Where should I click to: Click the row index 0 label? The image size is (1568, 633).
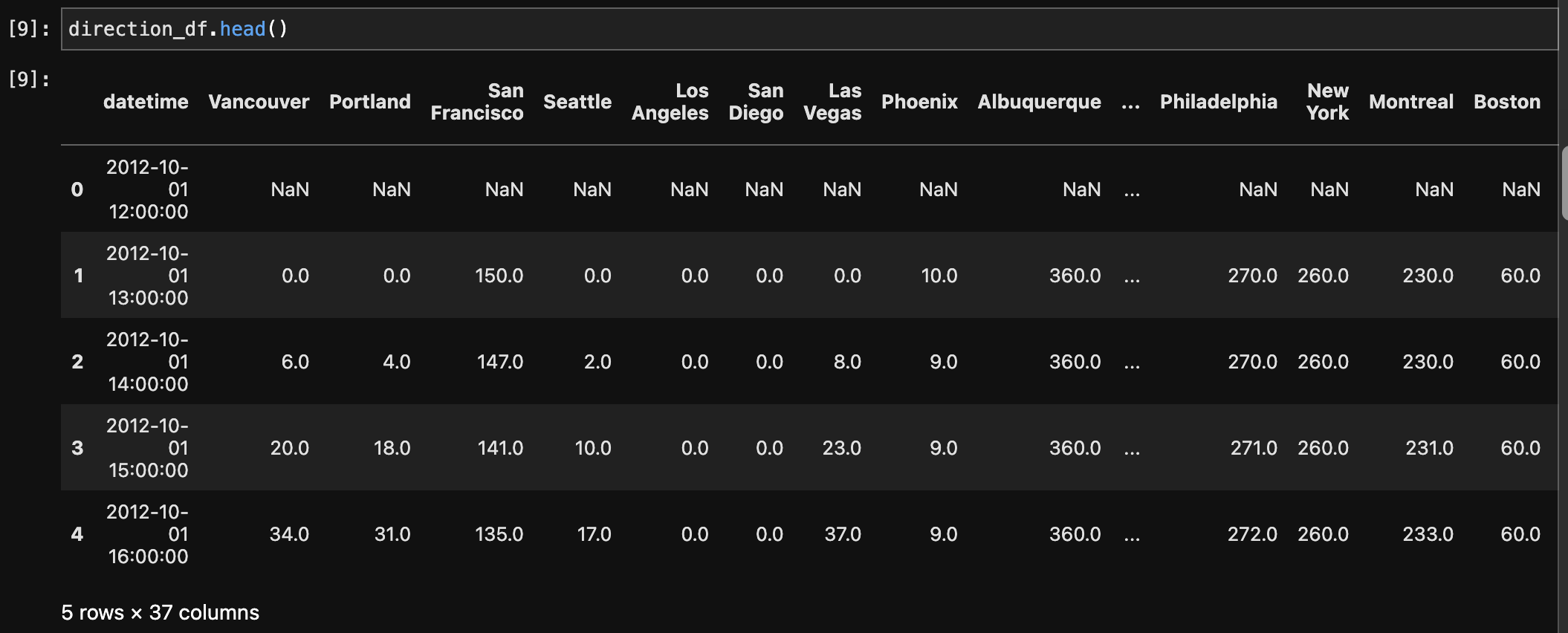coord(77,189)
